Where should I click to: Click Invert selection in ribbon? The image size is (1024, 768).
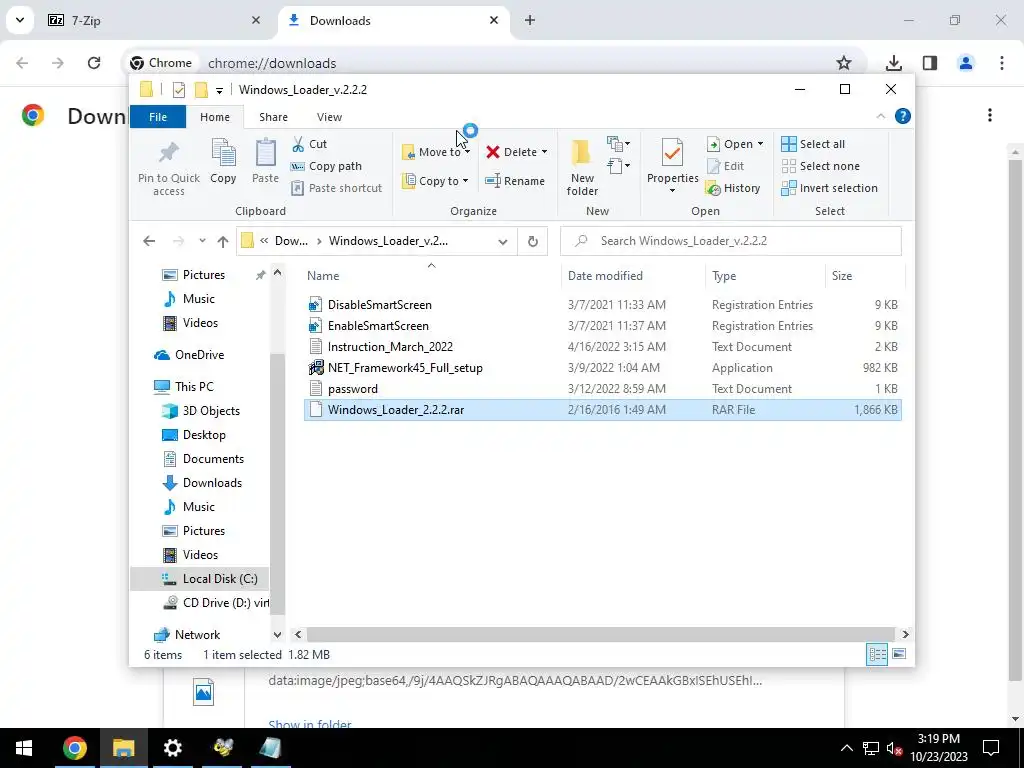tap(829, 188)
